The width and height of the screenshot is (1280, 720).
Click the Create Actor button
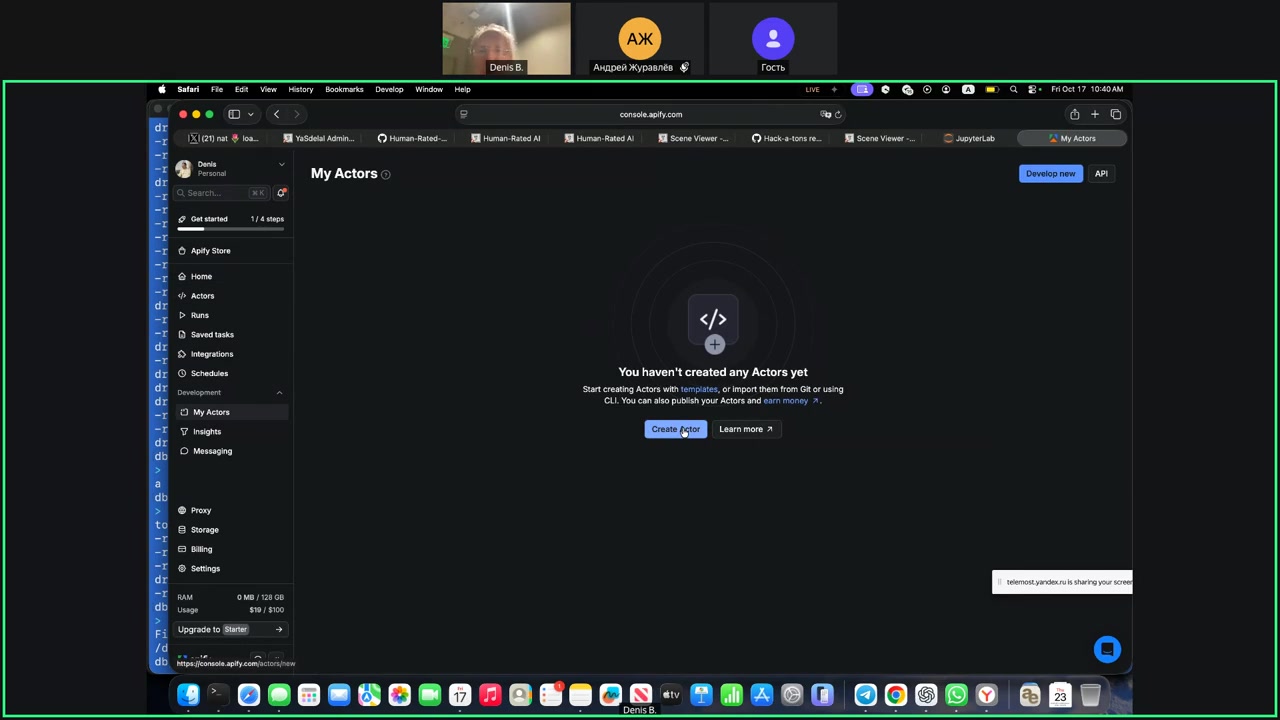(675, 429)
